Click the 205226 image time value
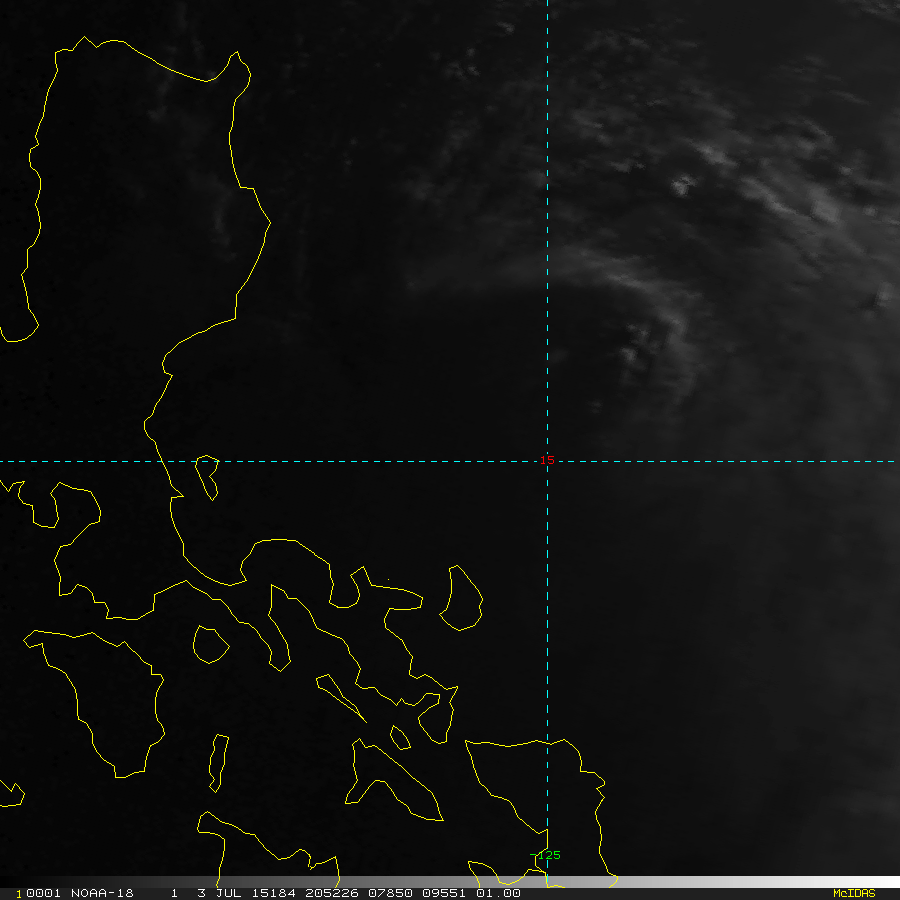This screenshot has height=900, width=900. click(332, 893)
